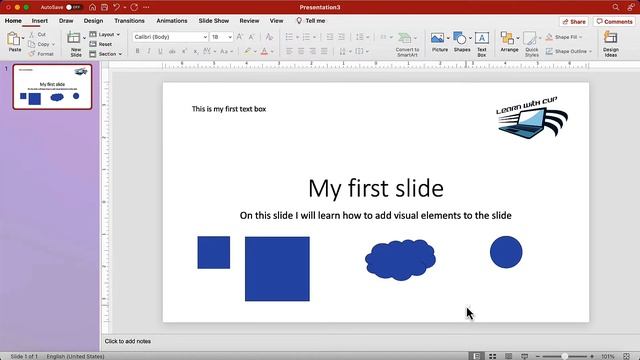The width and height of the screenshot is (640, 360).
Task: Toggle Superscript formatting
Action: [184, 51]
